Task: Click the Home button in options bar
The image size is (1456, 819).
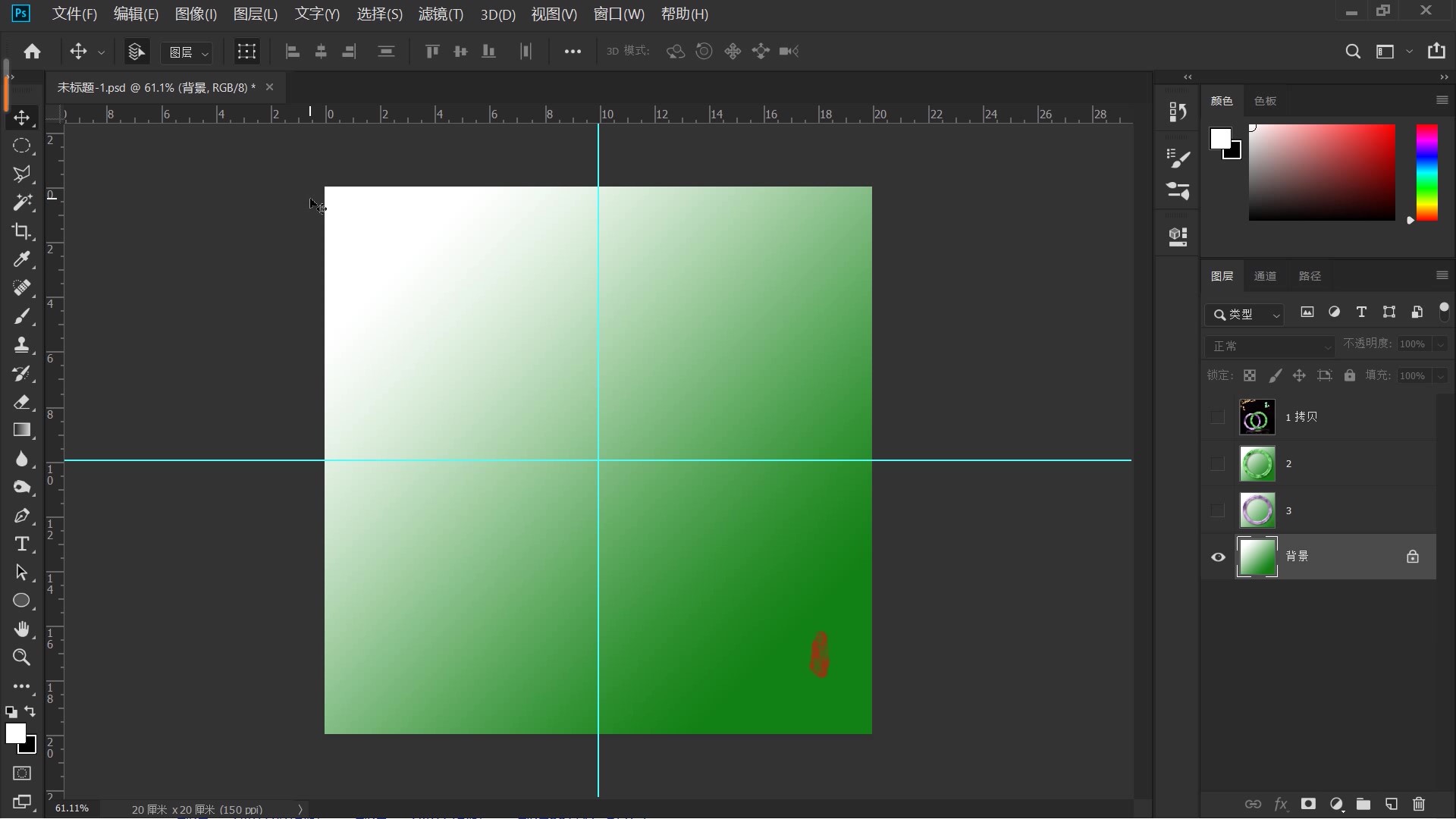Action: tap(32, 52)
